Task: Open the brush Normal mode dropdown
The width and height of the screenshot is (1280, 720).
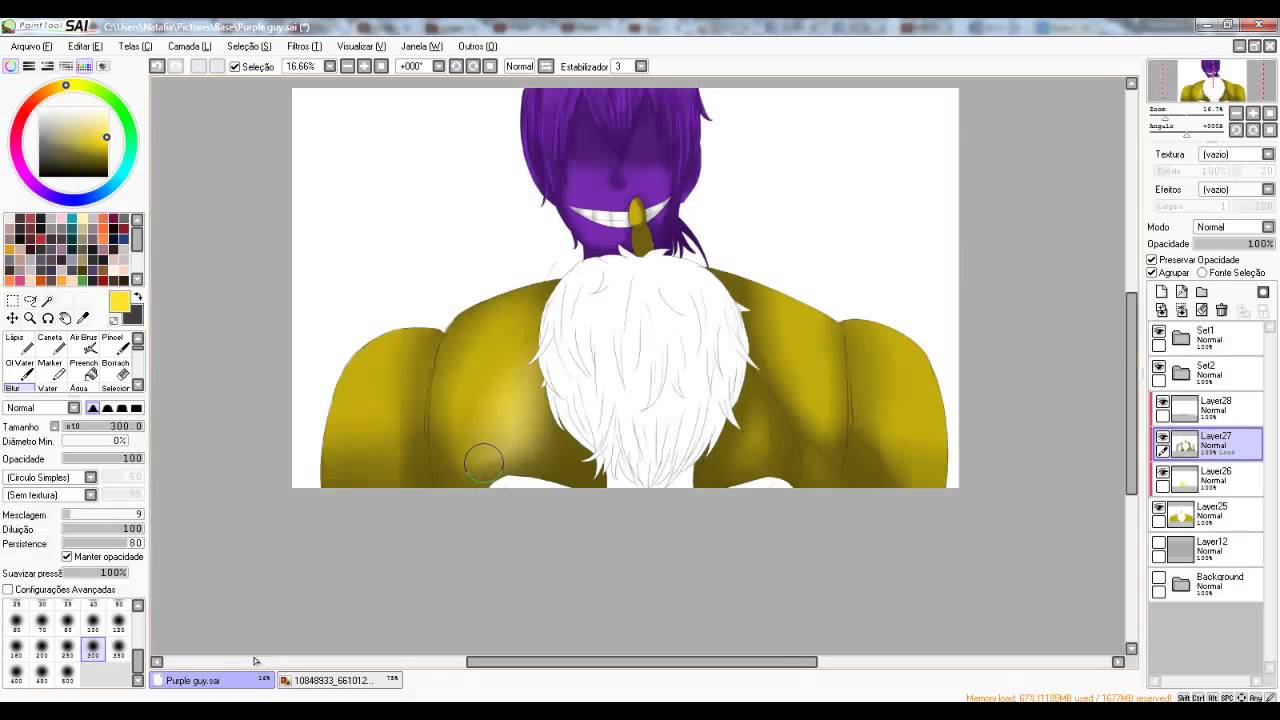Action: pyautogui.click(x=42, y=408)
